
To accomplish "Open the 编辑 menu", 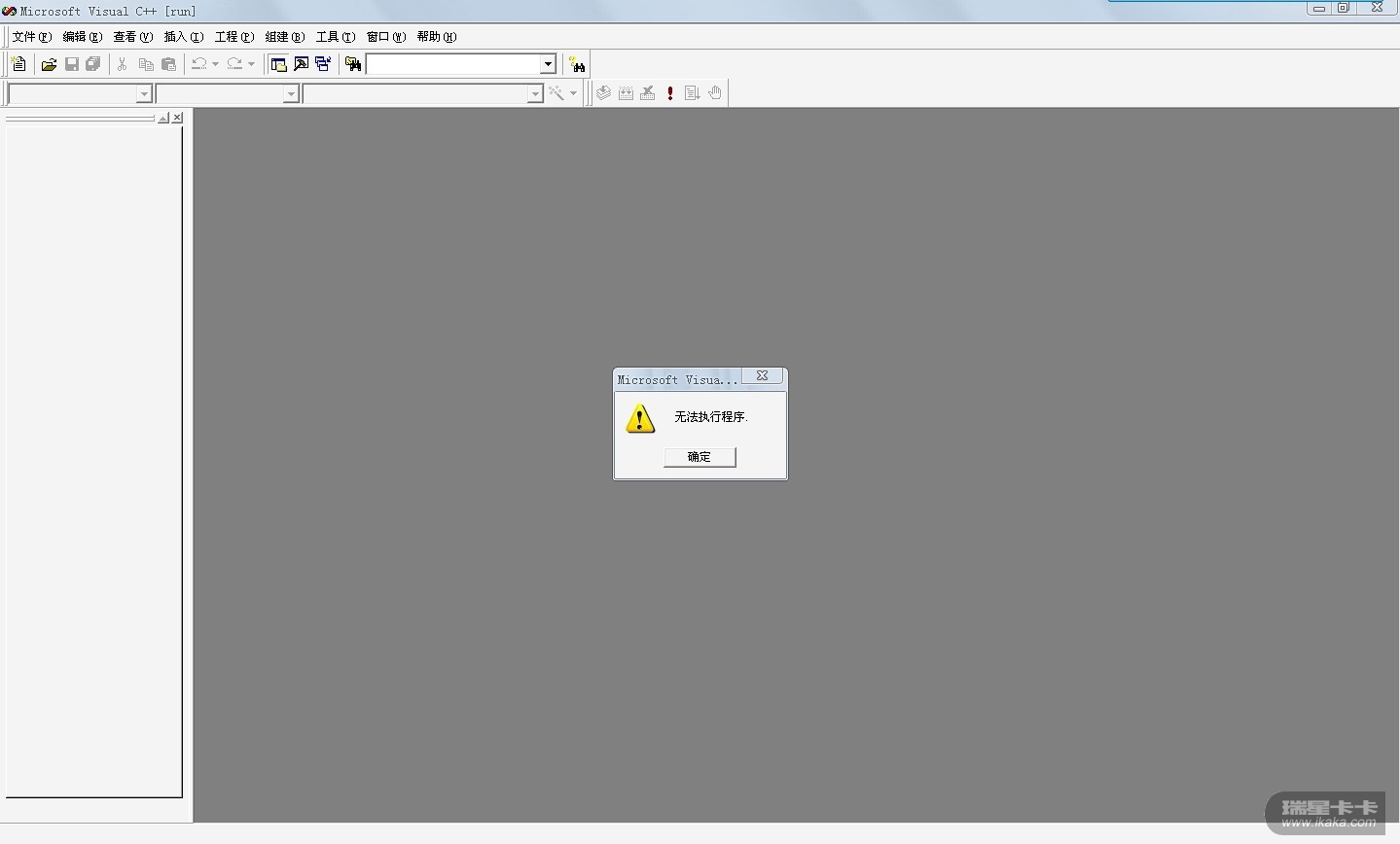I will (82, 37).
